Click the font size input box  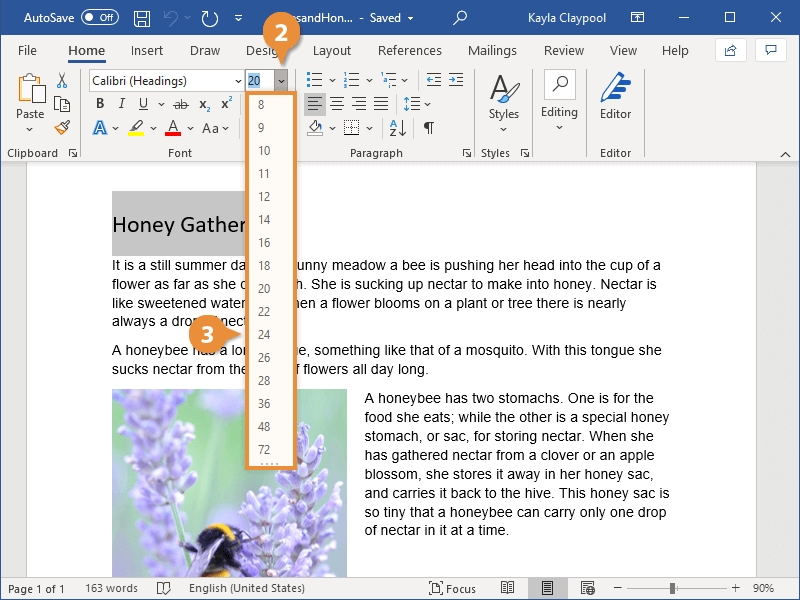pos(258,80)
